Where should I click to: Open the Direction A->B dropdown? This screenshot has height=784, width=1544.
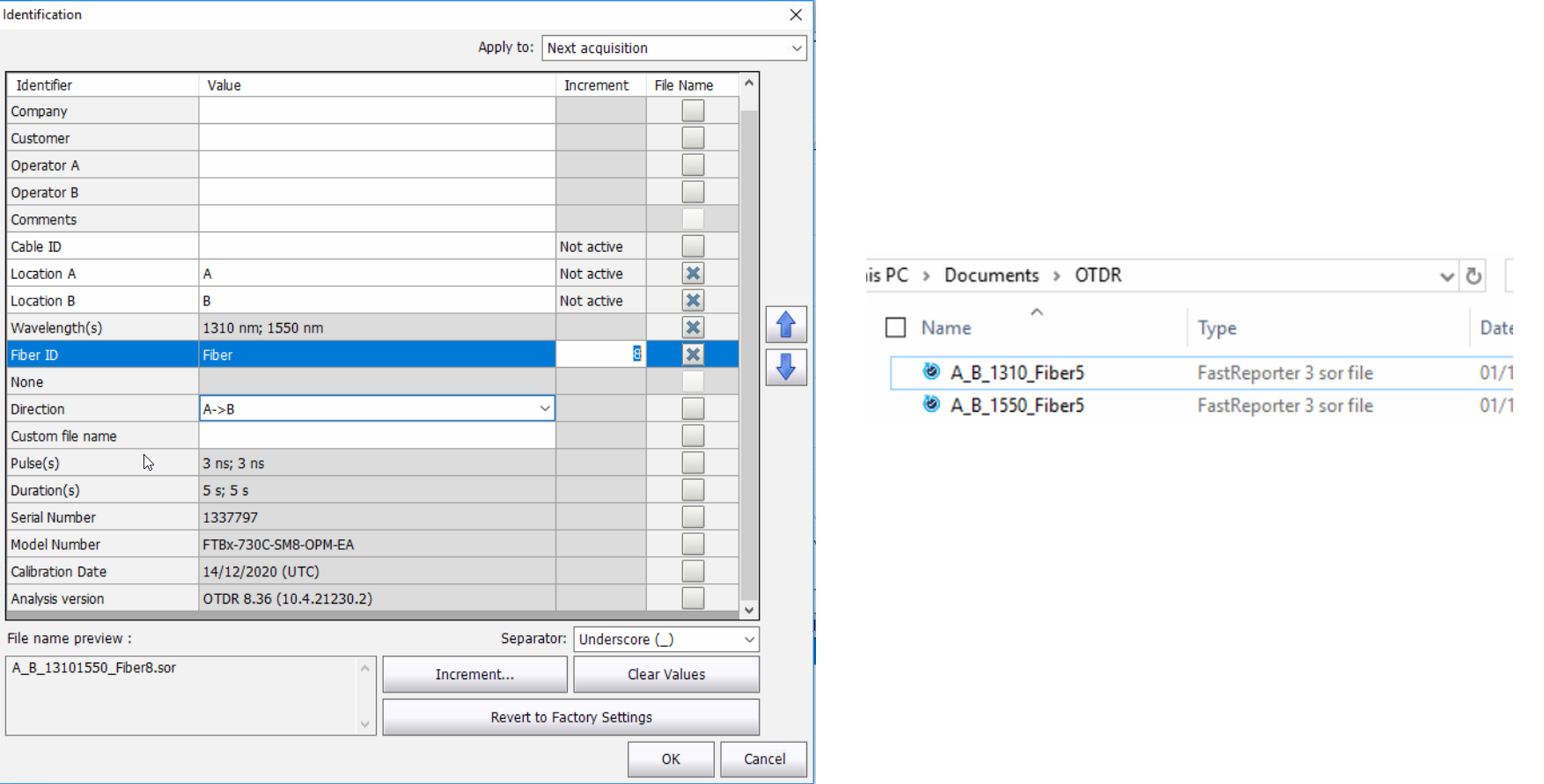pyautogui.click(x=378, y=408)
